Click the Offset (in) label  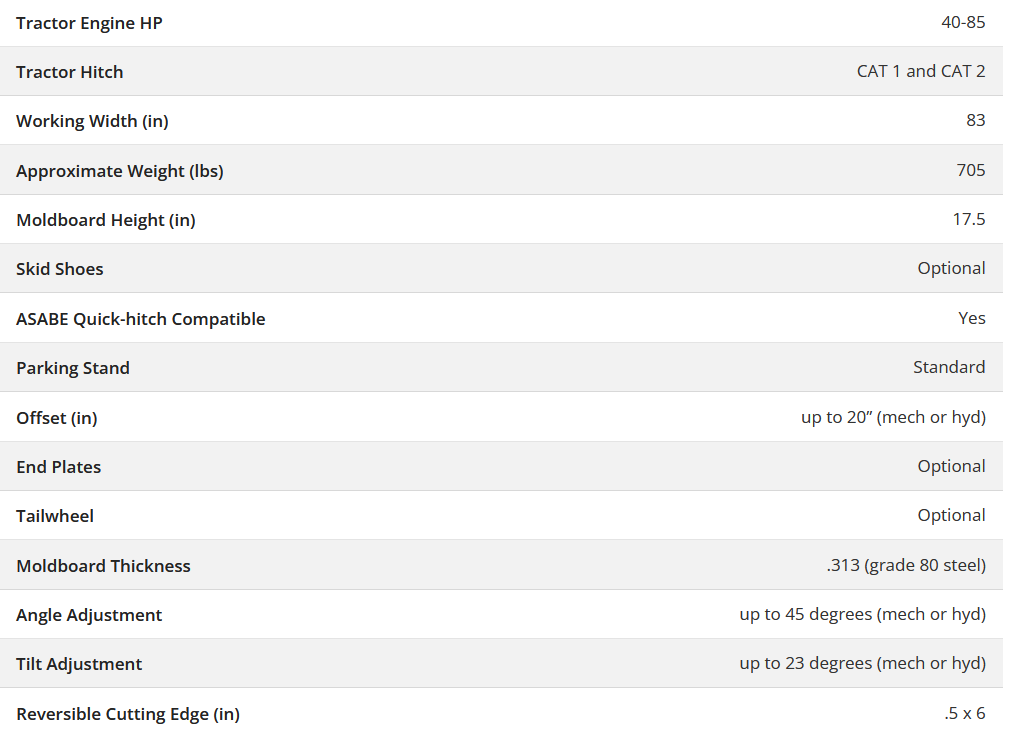(57, 418)
